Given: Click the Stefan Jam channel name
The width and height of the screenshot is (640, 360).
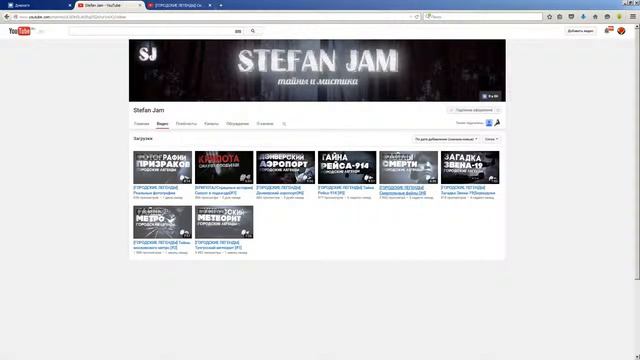Looking at the screenshot, I should 149,110.
